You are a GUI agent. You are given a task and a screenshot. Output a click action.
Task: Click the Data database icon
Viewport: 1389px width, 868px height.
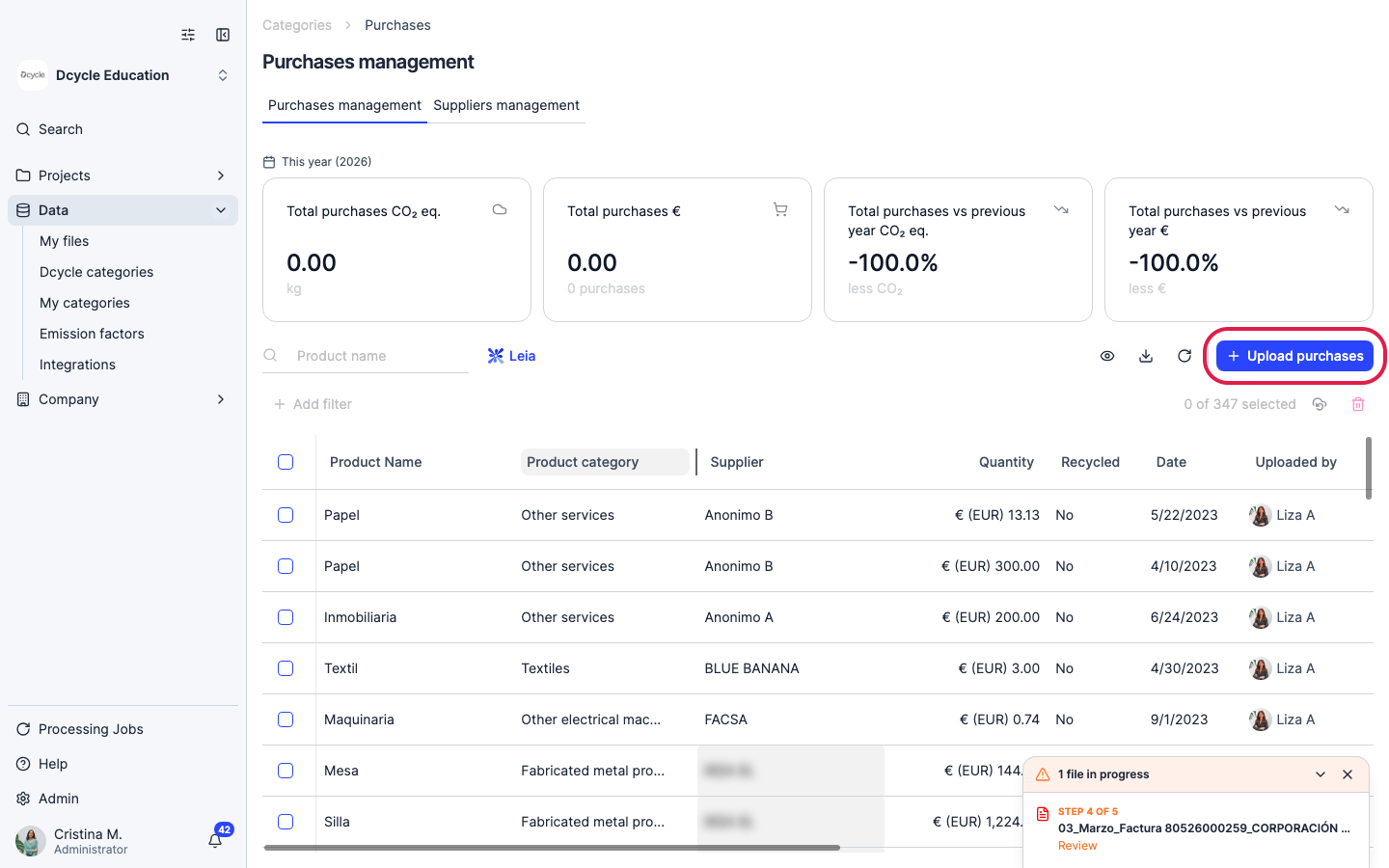[x=23, y=210]
